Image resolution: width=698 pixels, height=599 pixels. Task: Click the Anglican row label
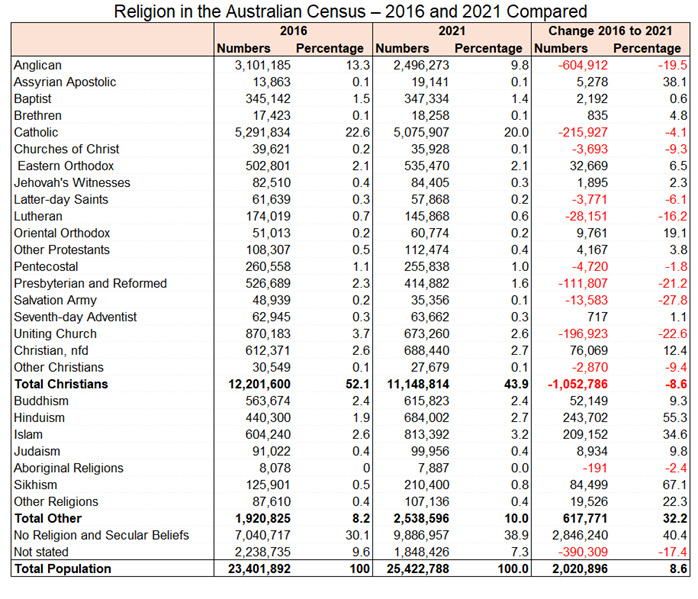point(39,66)
